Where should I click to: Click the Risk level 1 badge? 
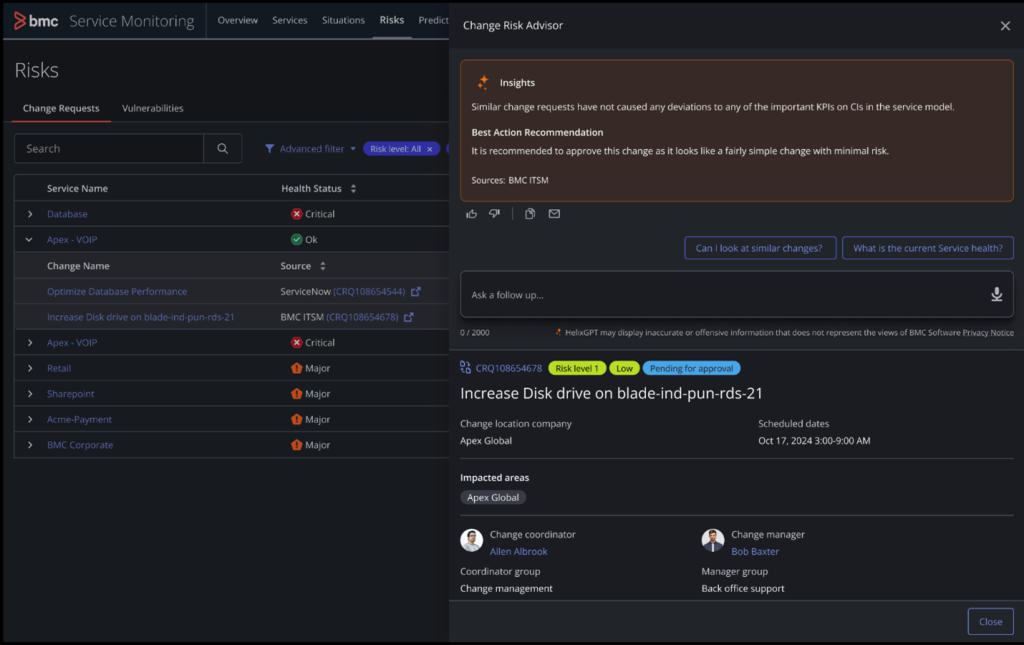point(577,368)
